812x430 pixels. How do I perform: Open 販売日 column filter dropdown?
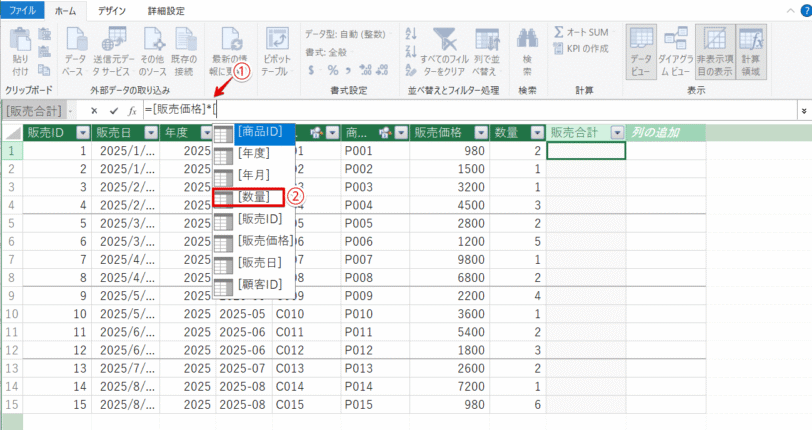[151, 133]
